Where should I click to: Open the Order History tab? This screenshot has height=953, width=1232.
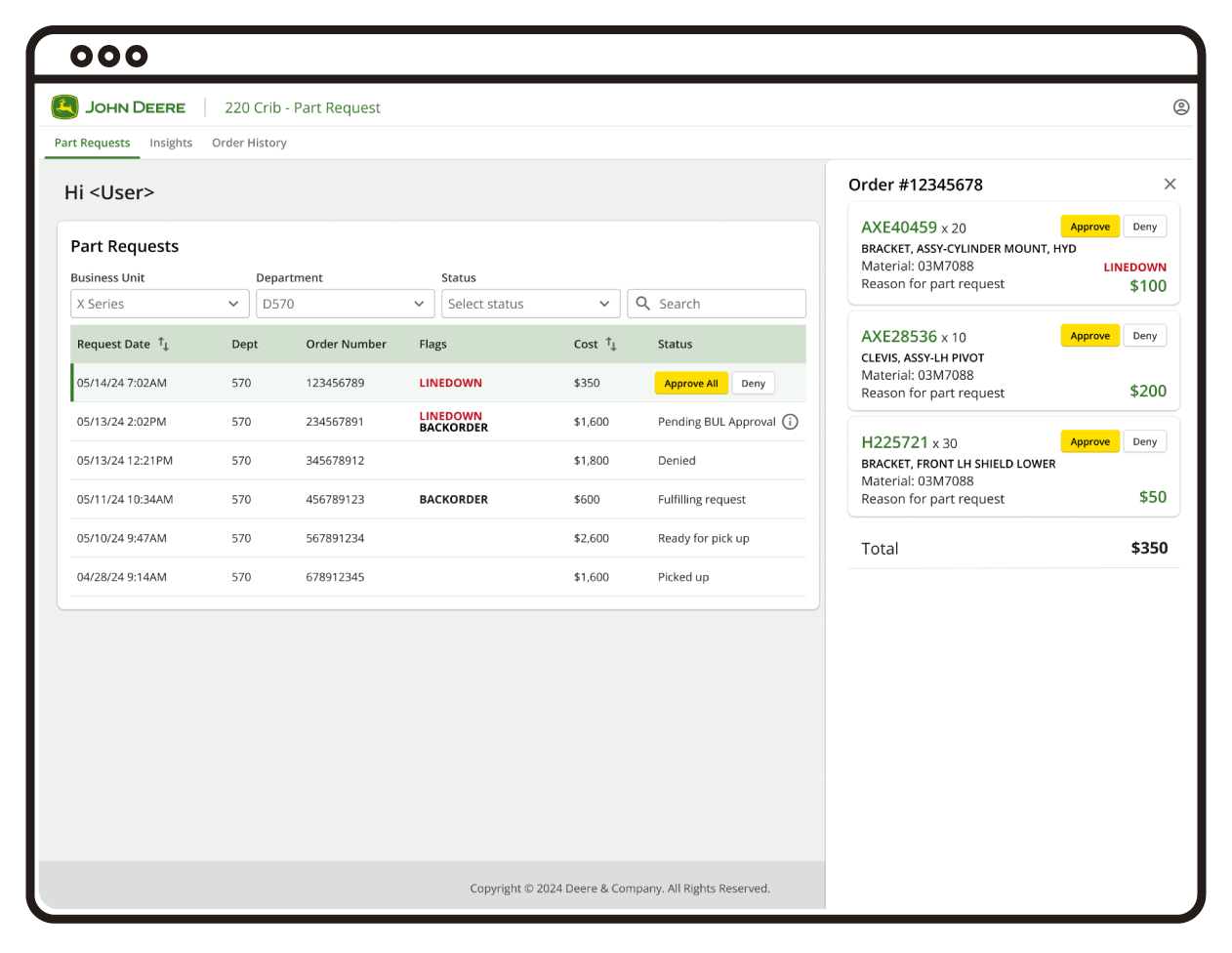249,143
